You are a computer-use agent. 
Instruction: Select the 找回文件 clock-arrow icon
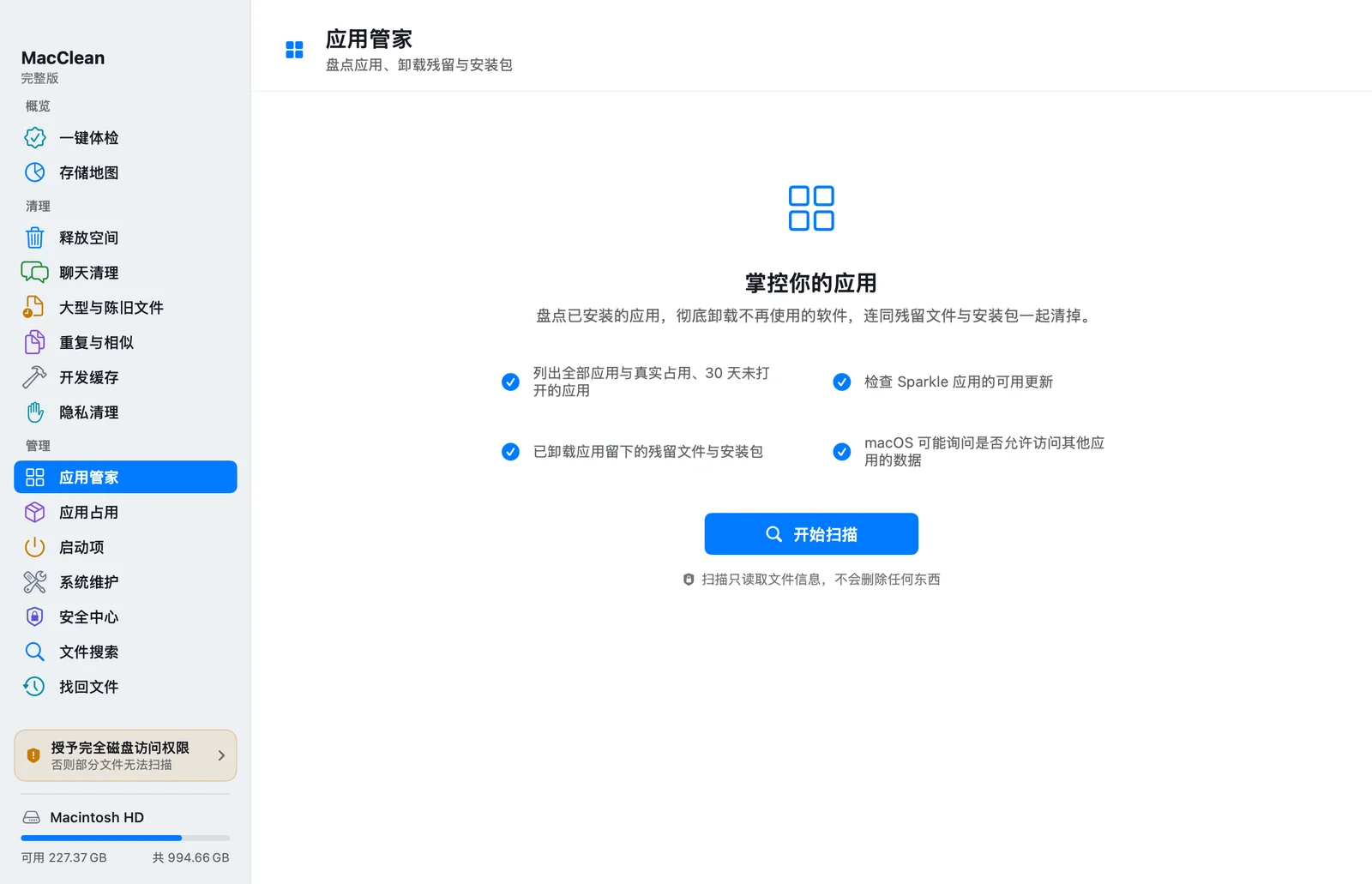click(34, 687)
